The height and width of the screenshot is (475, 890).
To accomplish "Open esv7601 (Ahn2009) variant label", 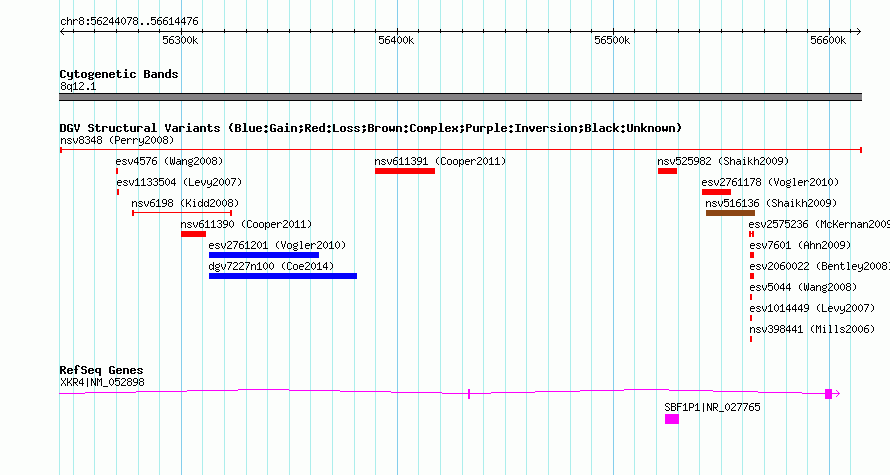I will (800, 245).
